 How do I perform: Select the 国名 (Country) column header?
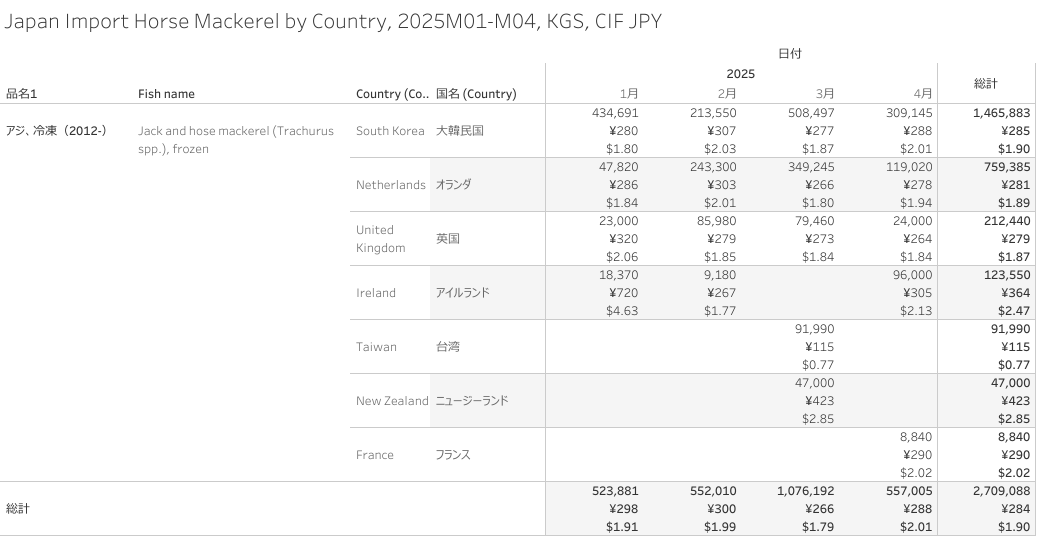pyautogui.click(x=476, y=94)
